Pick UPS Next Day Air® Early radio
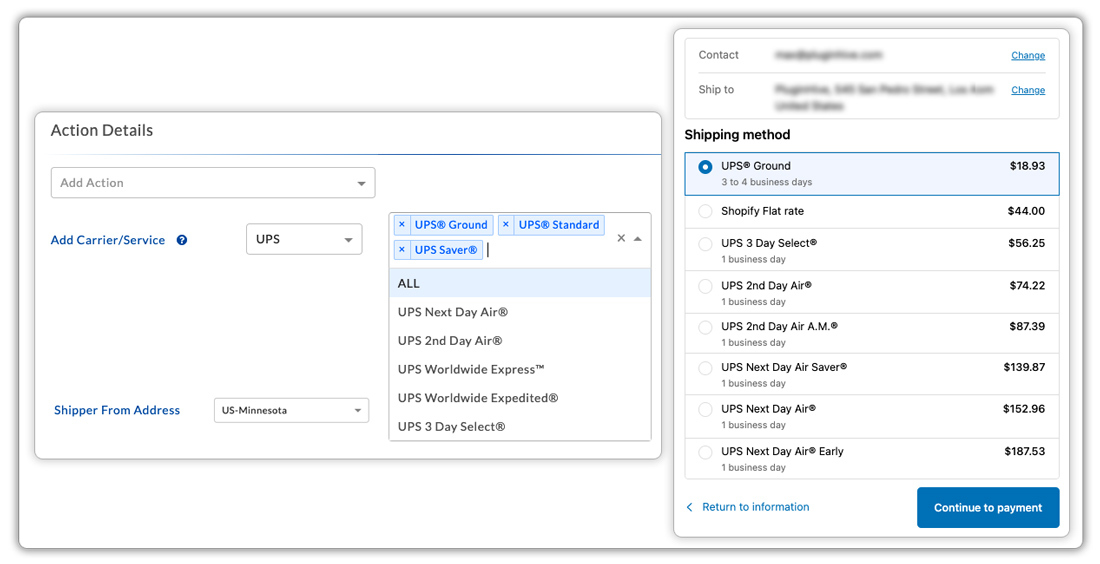Screen dimensions: 1100x564 (x=705, y=452)
